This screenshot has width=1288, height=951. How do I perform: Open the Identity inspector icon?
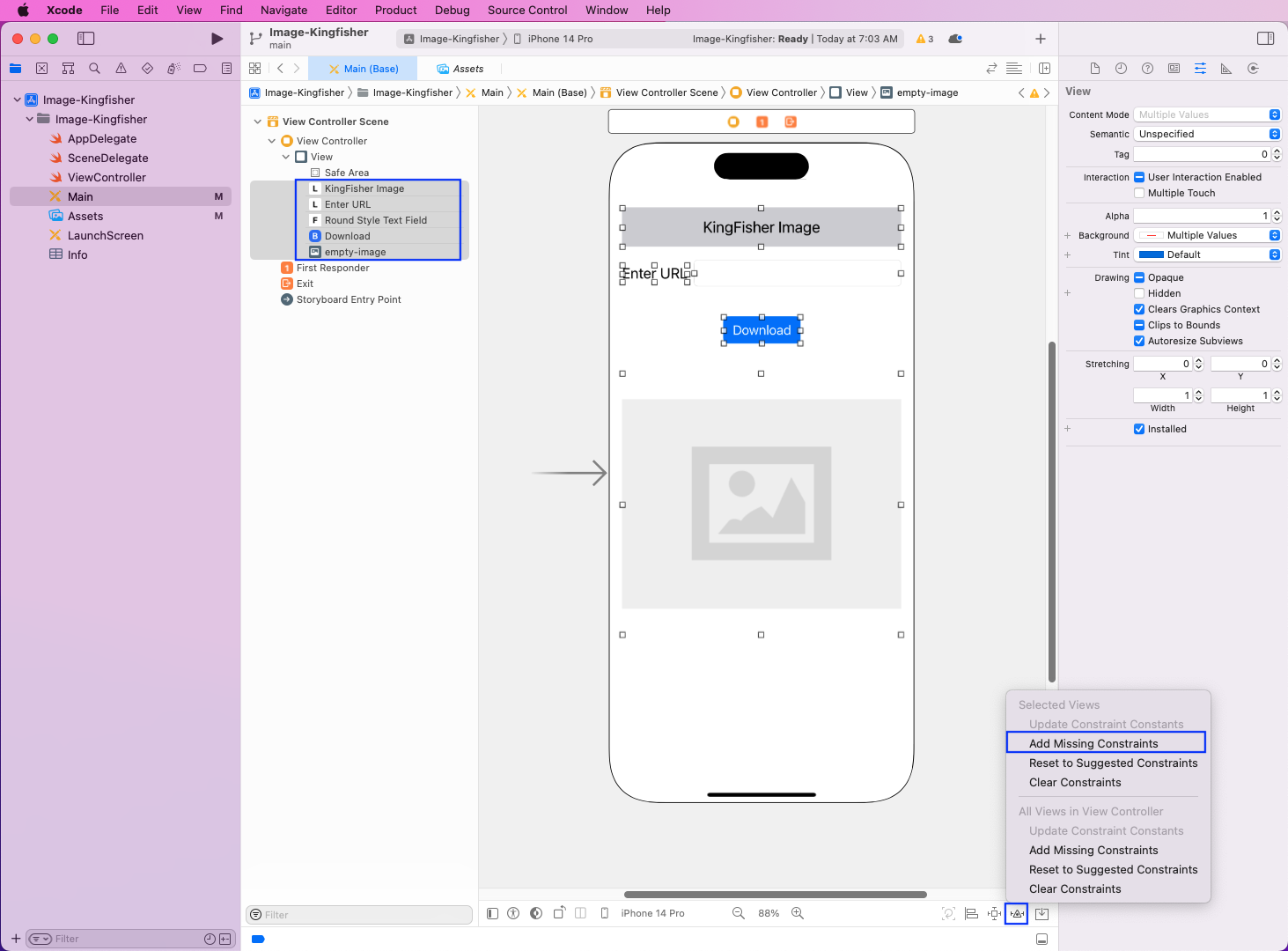1174,69
